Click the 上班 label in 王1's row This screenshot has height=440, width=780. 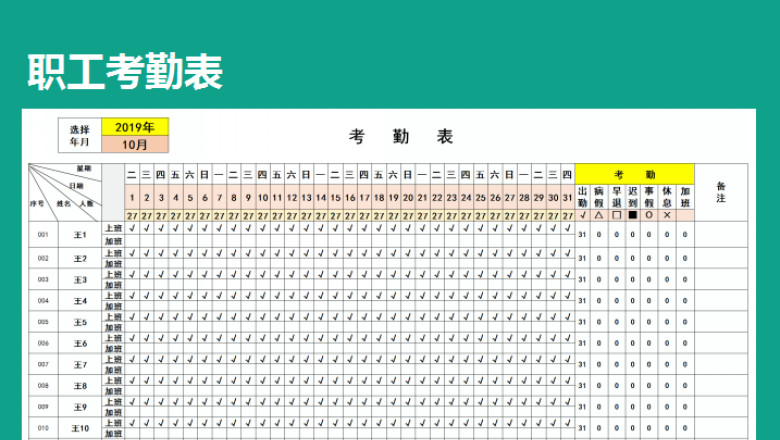[x=113, y=228]
